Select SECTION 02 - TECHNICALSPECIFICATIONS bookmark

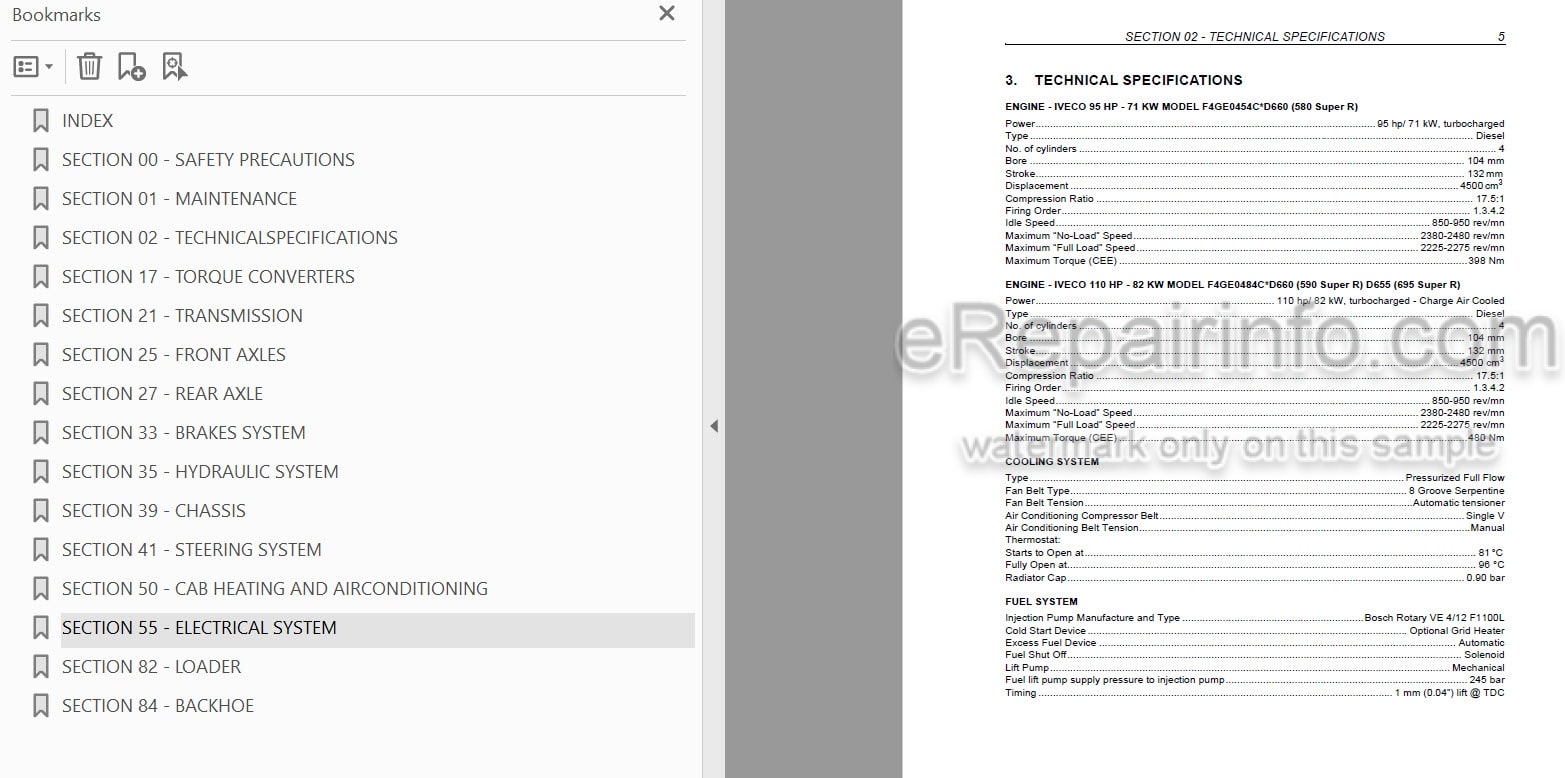[x=230, y=238]
